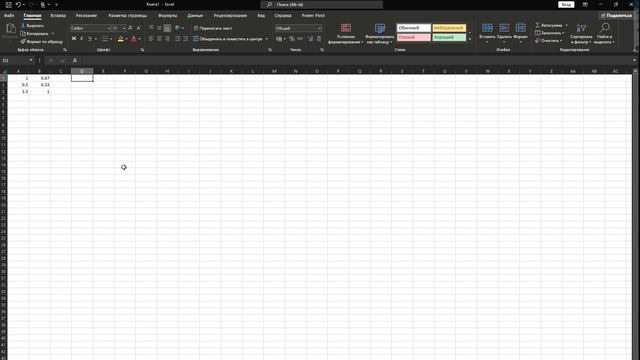640x360 pixels.
Task: Open Conditional Formatting (Условное форматирование)
Action: point(345,33)
